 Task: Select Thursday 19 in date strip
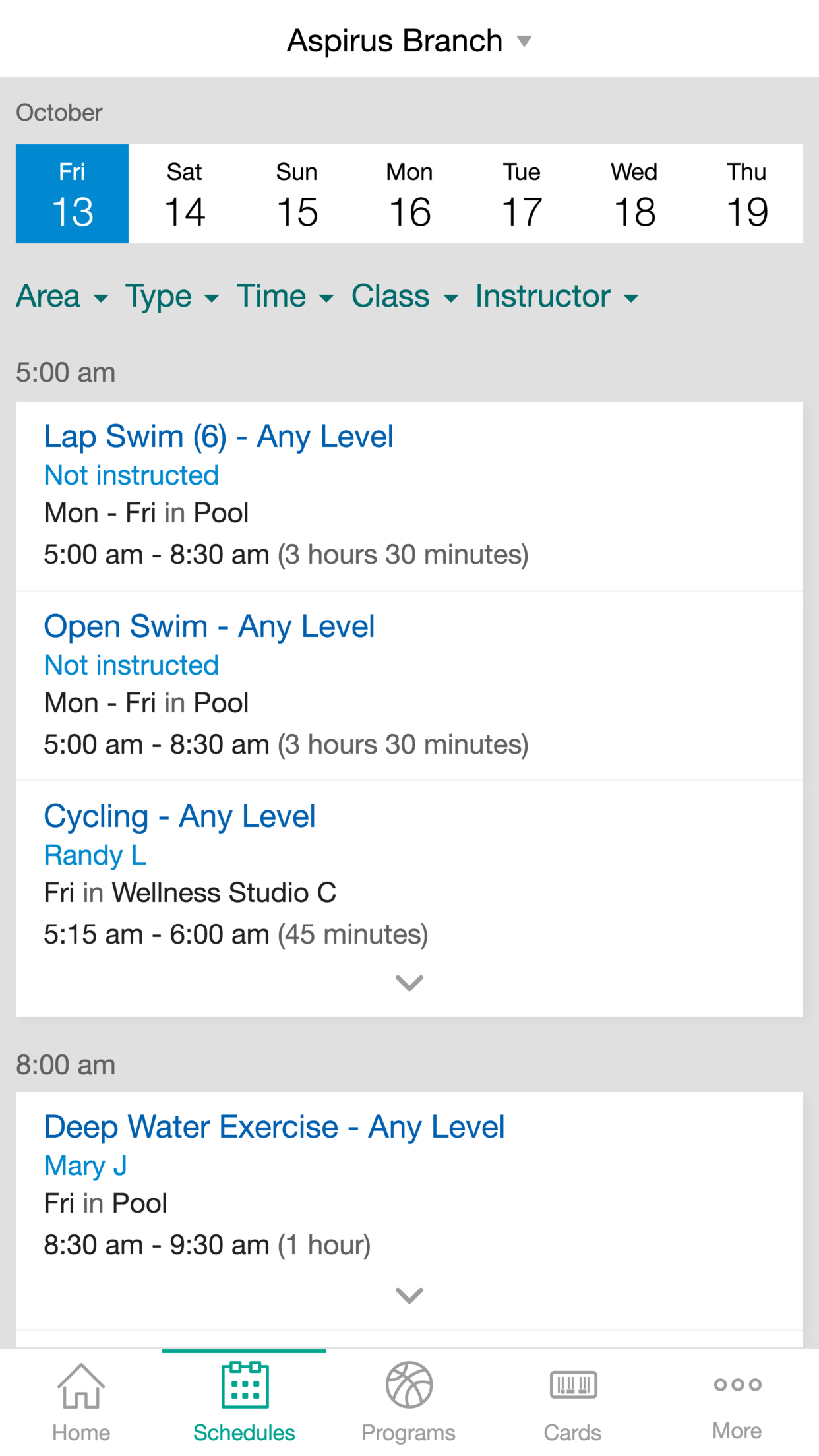tap(747, 194)
